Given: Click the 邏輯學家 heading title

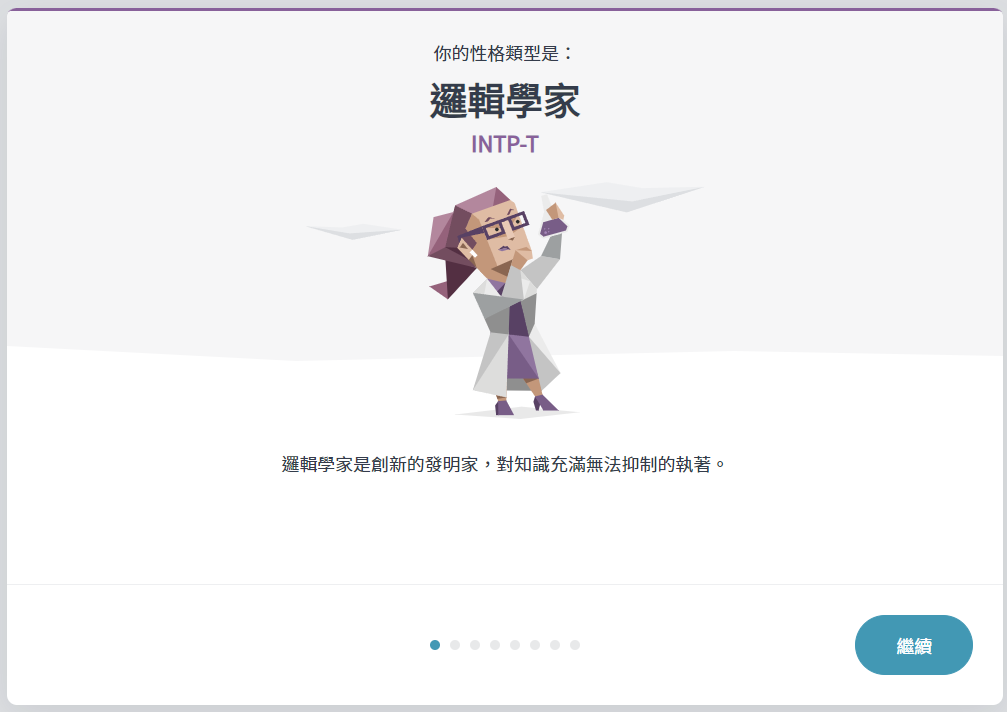Looking at the screenshot, I should pyautogui.click(x=504, y=101).
